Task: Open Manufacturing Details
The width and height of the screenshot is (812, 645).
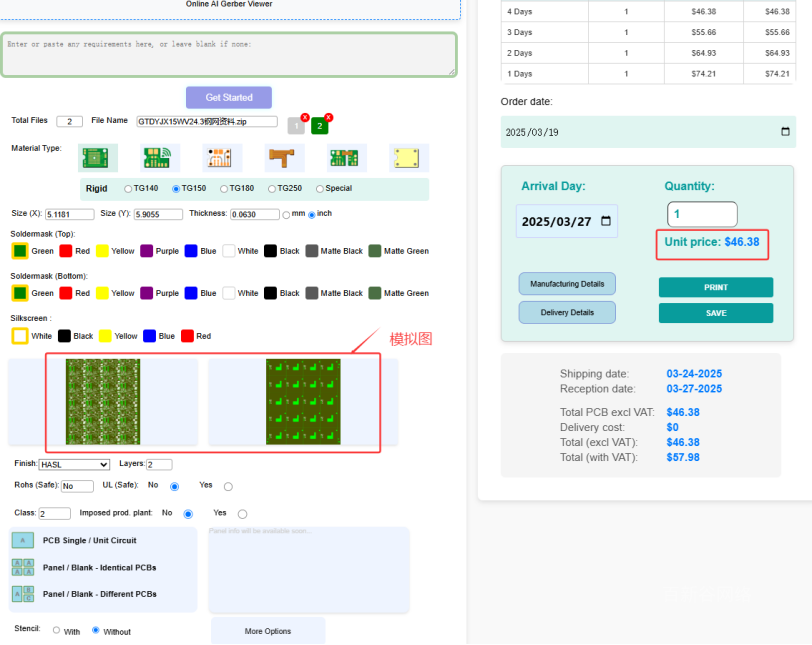Action: pos(567,284)
